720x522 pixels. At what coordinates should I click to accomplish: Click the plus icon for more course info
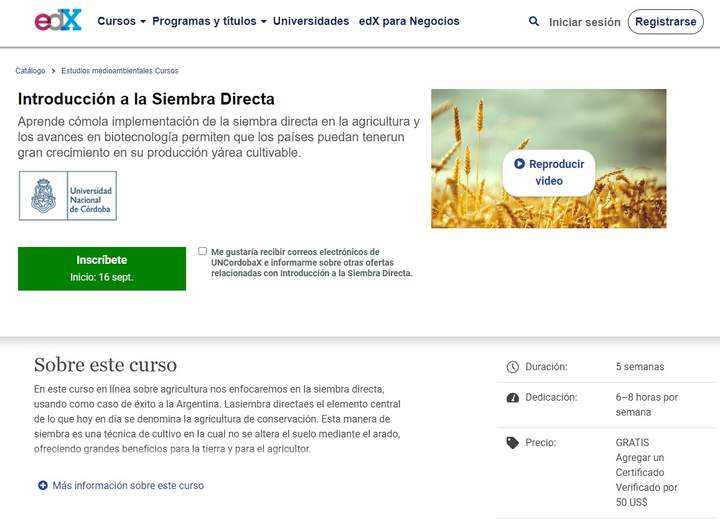(43, 485)
